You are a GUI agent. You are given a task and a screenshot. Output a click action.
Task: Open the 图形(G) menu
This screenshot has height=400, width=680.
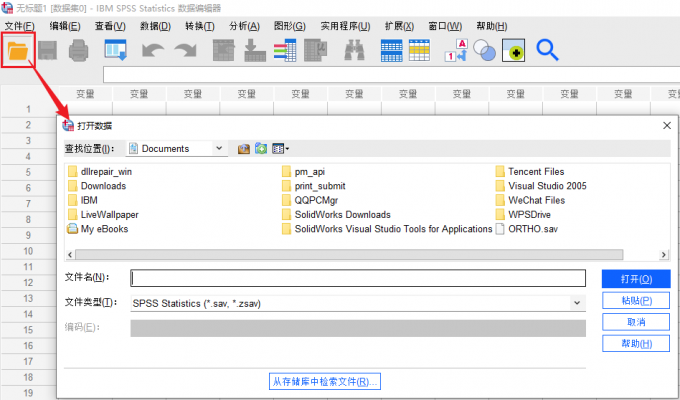[x=290, y=26]
